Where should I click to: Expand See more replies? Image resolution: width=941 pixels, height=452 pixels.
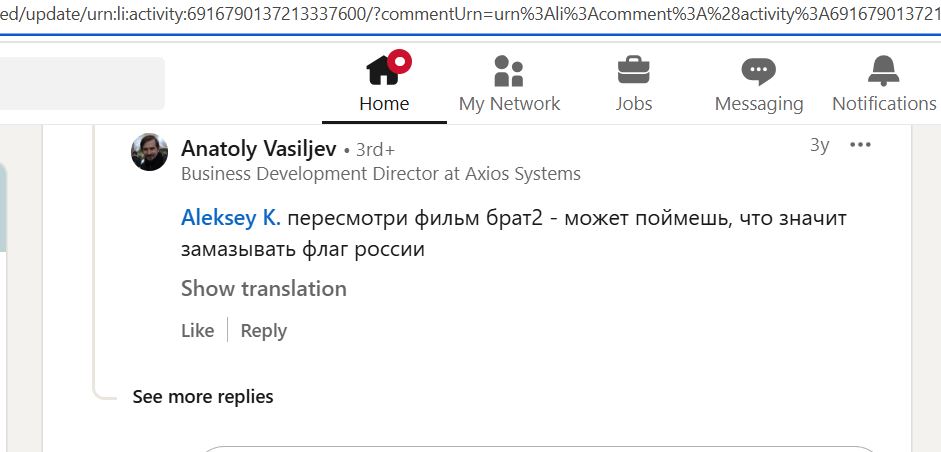[203, 397]
